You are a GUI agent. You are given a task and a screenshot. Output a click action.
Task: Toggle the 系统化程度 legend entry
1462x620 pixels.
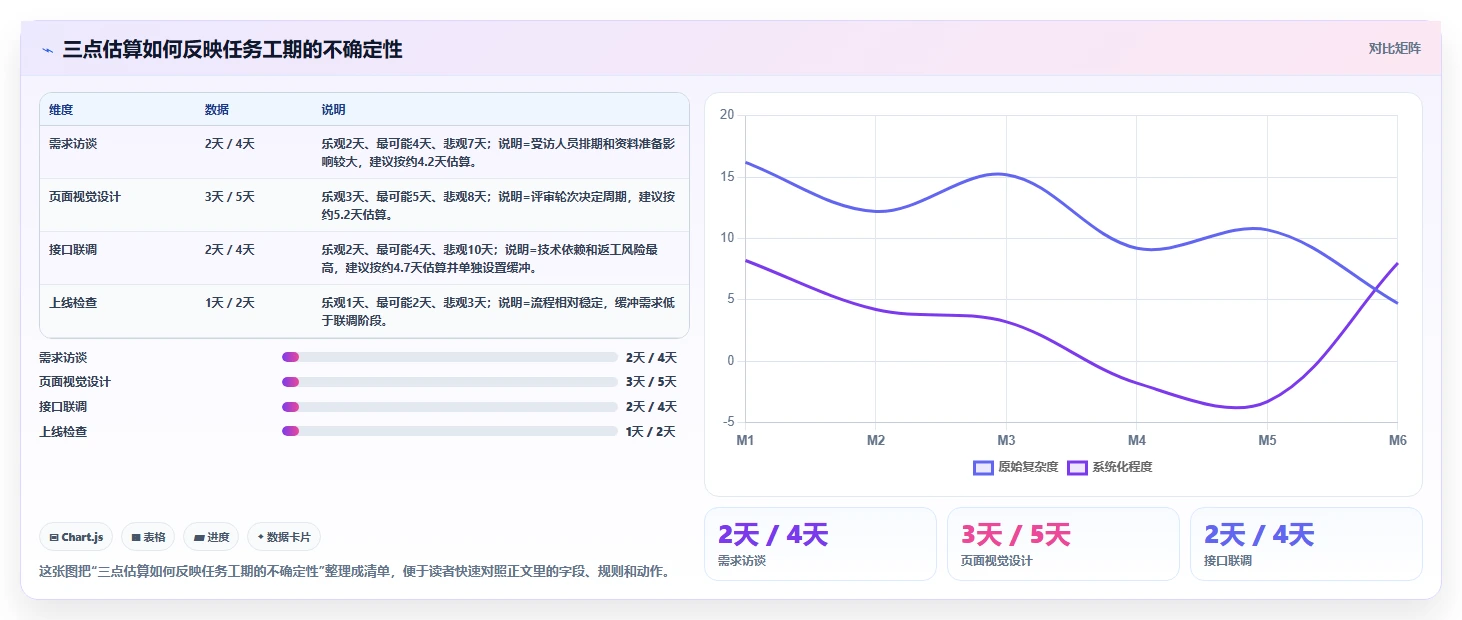click(1109, 467)
